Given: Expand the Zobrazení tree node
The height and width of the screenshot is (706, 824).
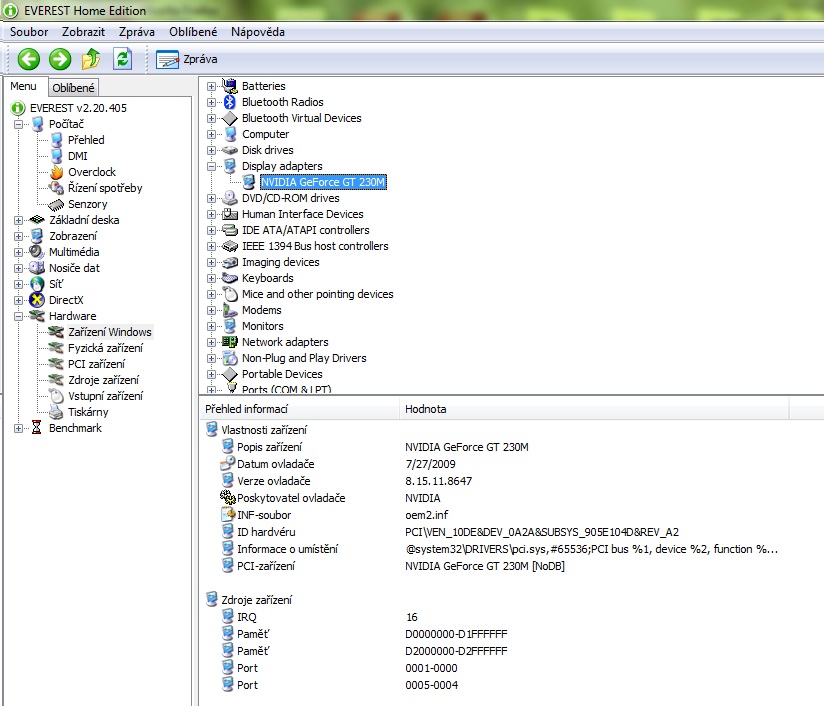Looking at the screenshot, I should coord(18,237).
